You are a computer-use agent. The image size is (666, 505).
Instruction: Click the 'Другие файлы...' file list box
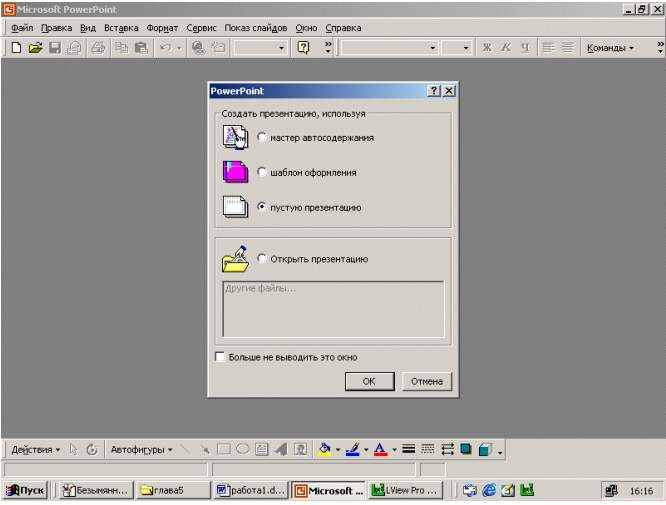[x=333, y=309]
